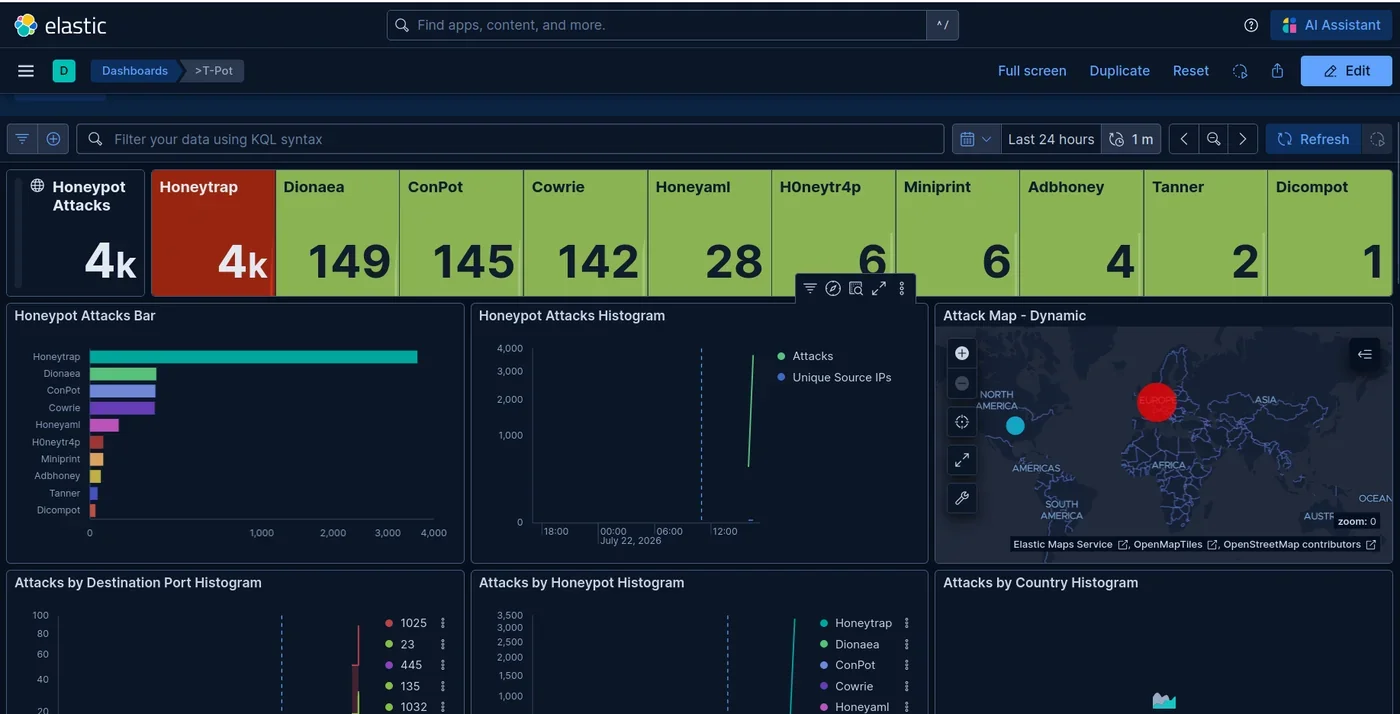Toggle Honeytrap series in Honeypot Histogram legend
Image resolution: width=1400 pixels, height=714 pixels.
click(863, 623)
